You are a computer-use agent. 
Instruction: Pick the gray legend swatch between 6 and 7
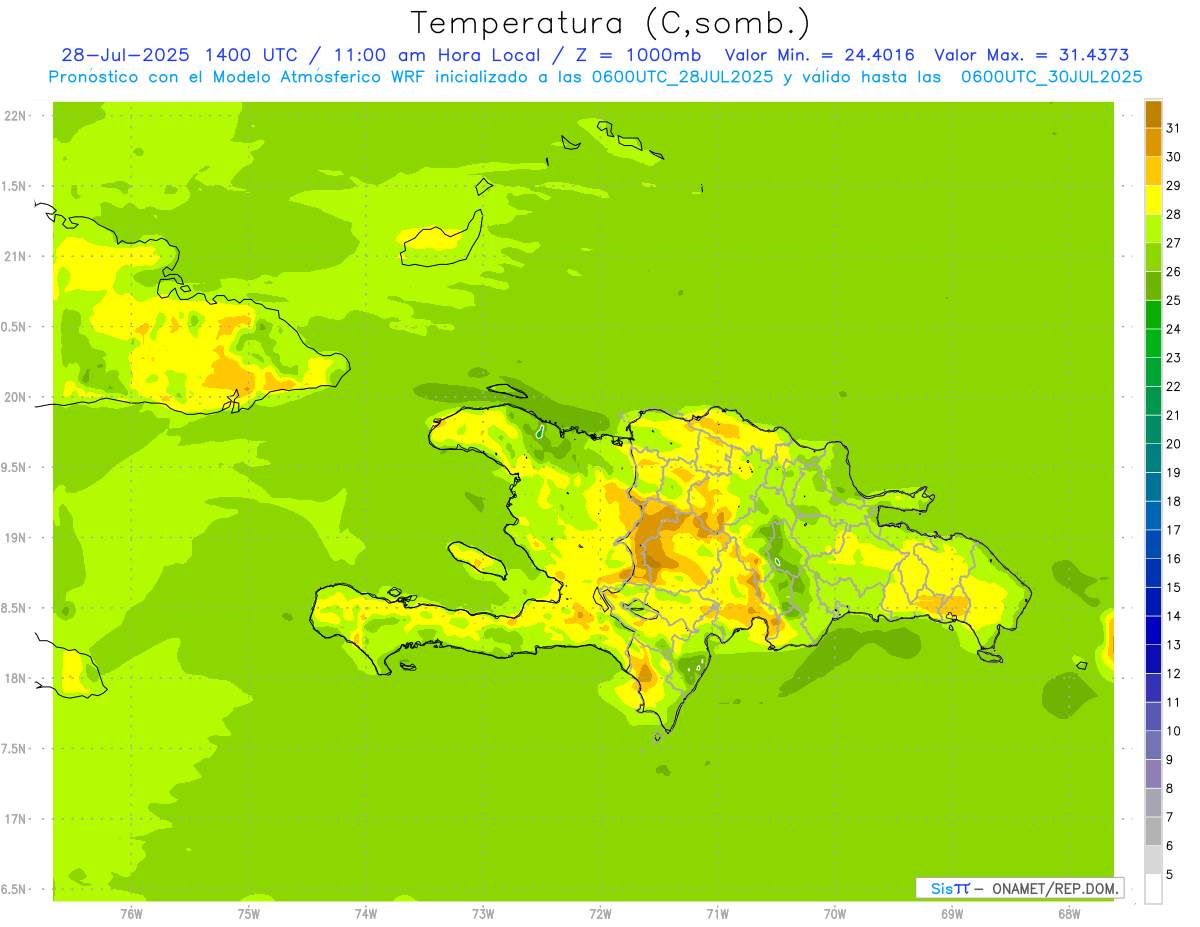point(1153,831)
